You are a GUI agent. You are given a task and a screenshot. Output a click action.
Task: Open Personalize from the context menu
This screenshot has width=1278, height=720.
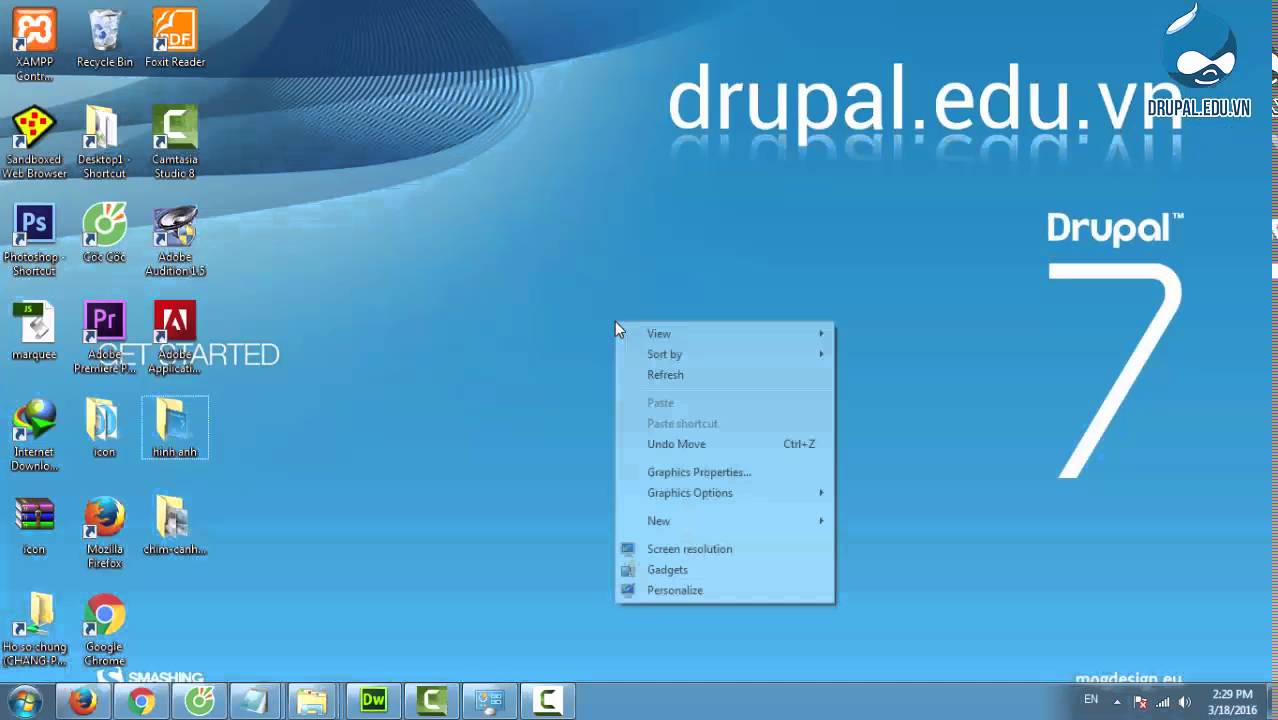coord(725,590)
